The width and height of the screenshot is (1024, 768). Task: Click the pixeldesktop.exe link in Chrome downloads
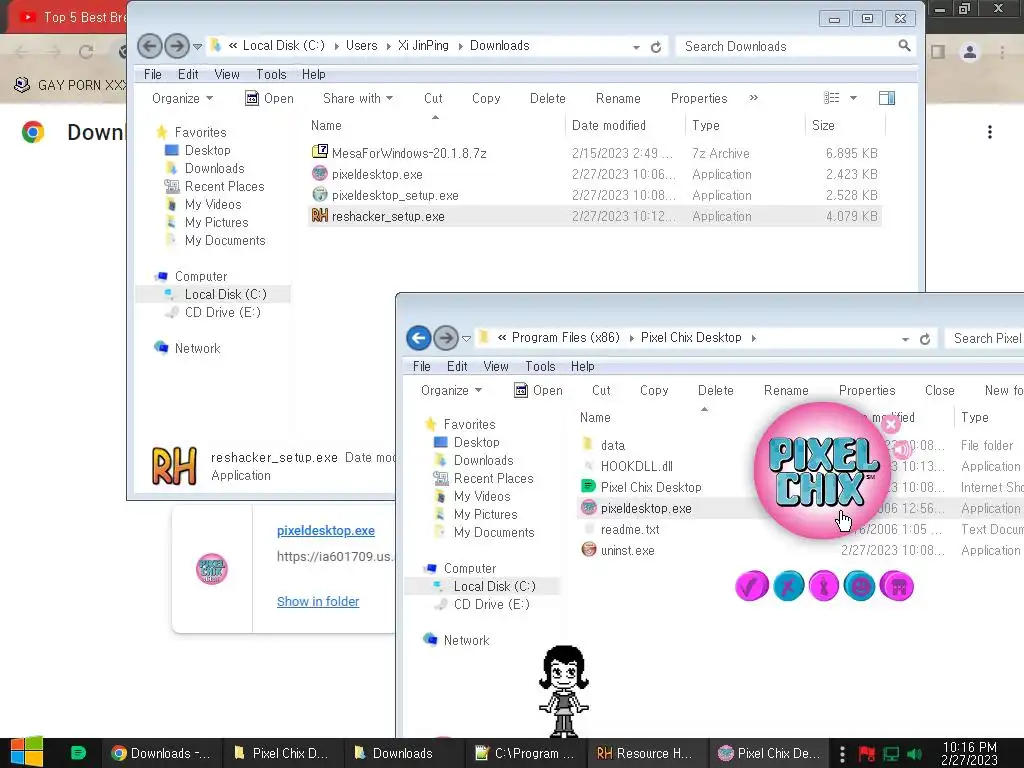point(326,530)
